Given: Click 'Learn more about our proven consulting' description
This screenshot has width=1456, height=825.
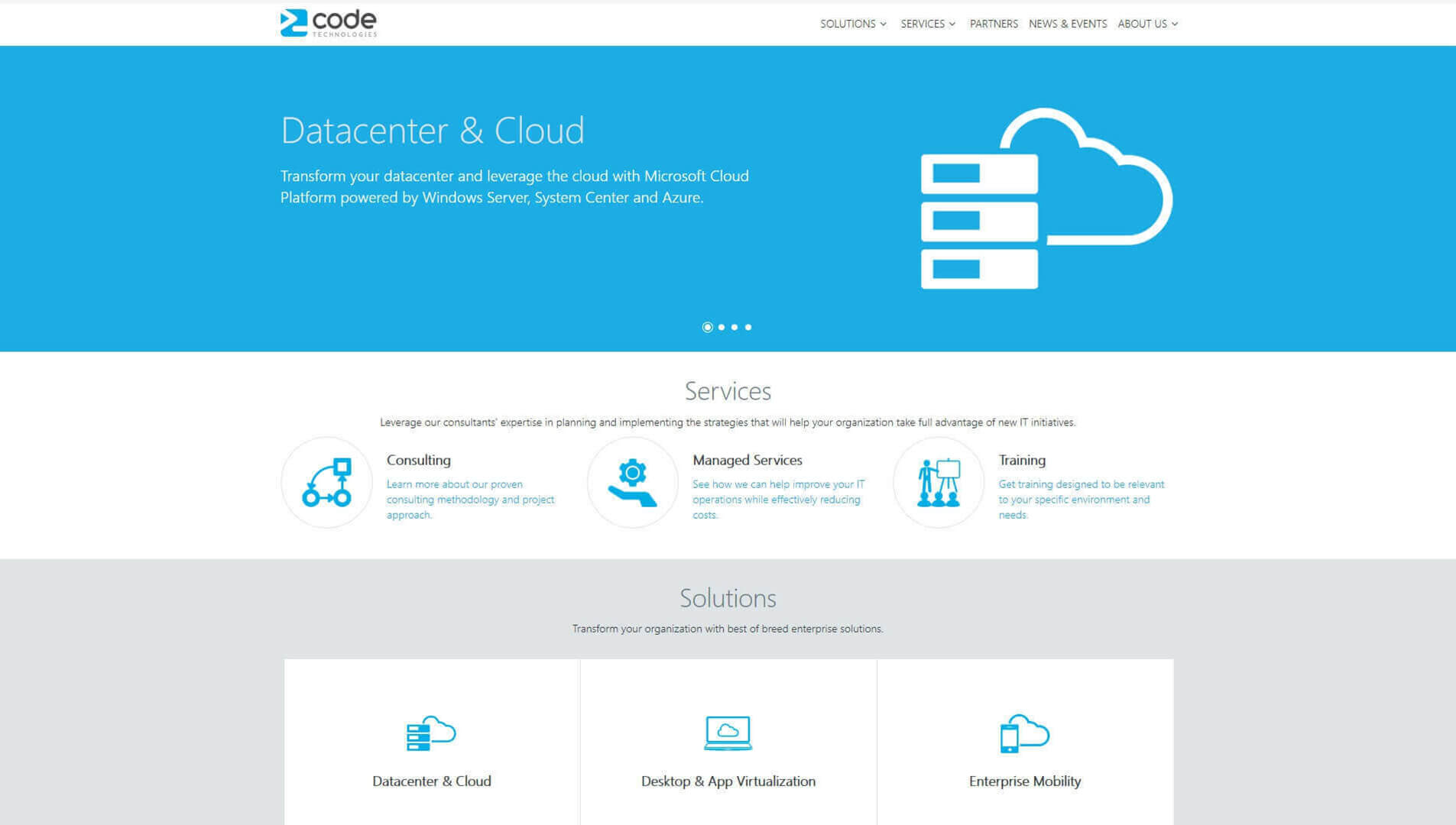Looking at the screenshot, I should click(x=470, y=500).
